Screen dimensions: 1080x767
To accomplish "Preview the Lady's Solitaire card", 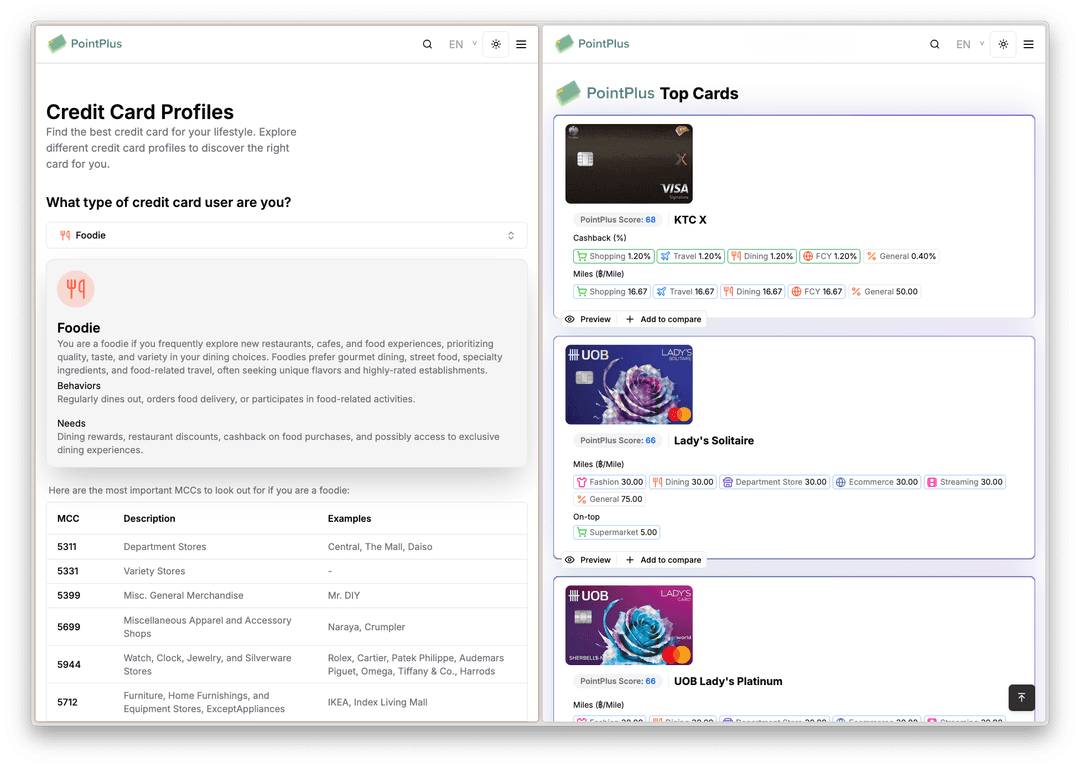I will [588, 560].
